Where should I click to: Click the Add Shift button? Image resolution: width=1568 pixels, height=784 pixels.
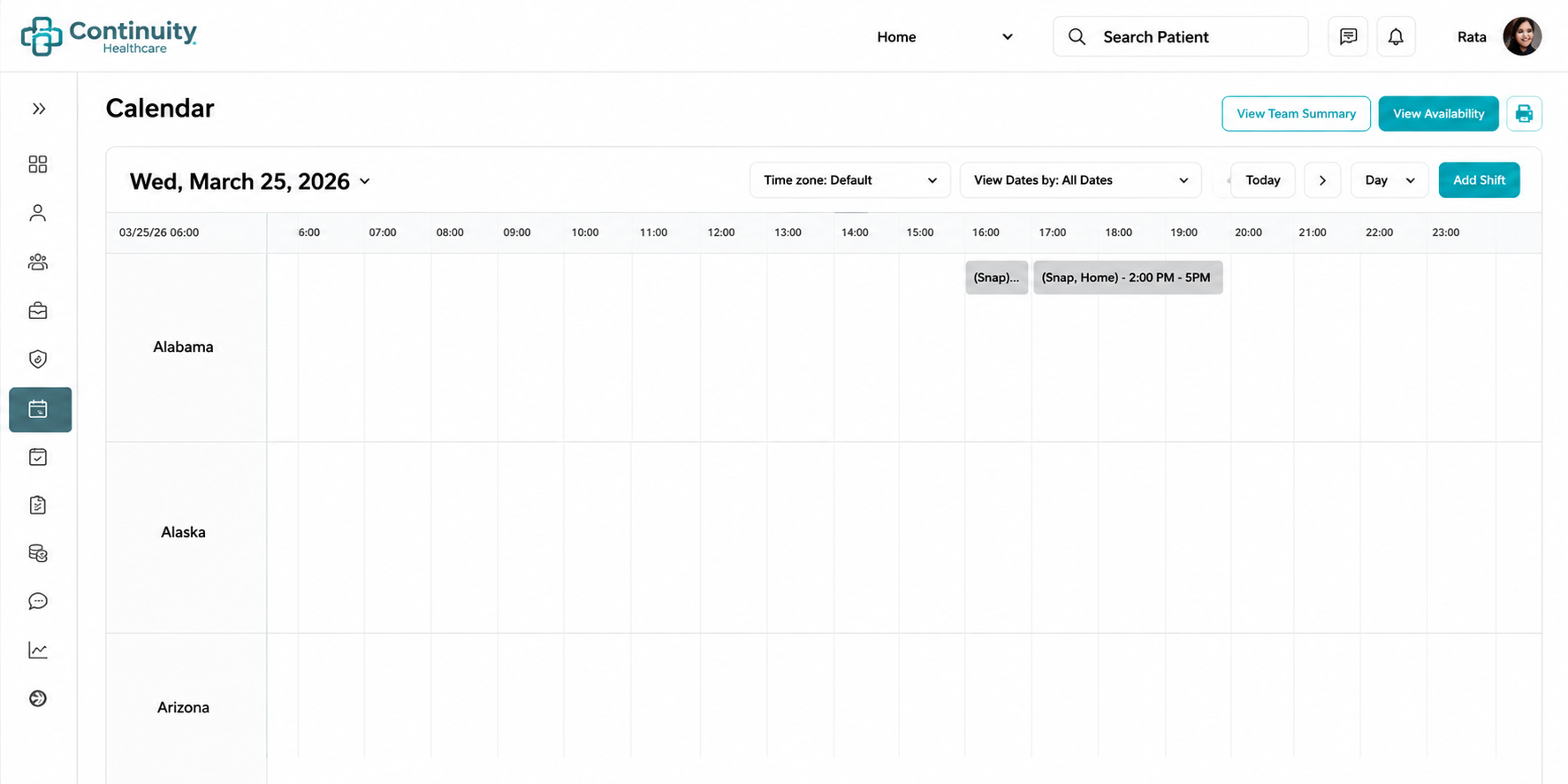(1479, 180)
